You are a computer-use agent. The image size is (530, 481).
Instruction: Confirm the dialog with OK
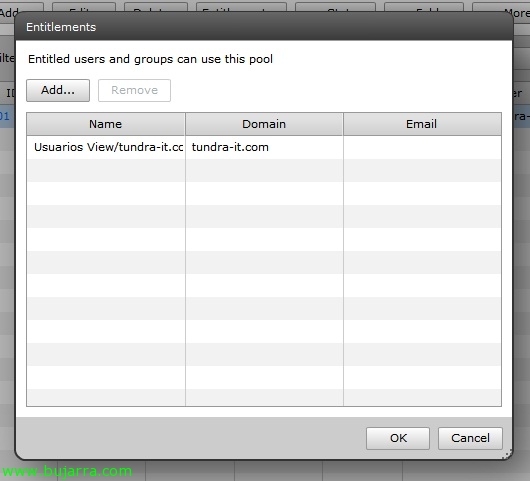click(x=398, y=438)
